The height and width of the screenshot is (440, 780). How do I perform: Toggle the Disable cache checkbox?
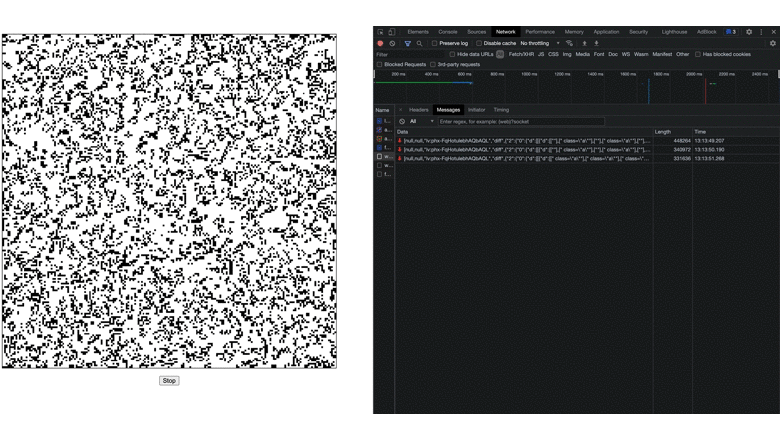pyautogui.click(x=479, y=44)
